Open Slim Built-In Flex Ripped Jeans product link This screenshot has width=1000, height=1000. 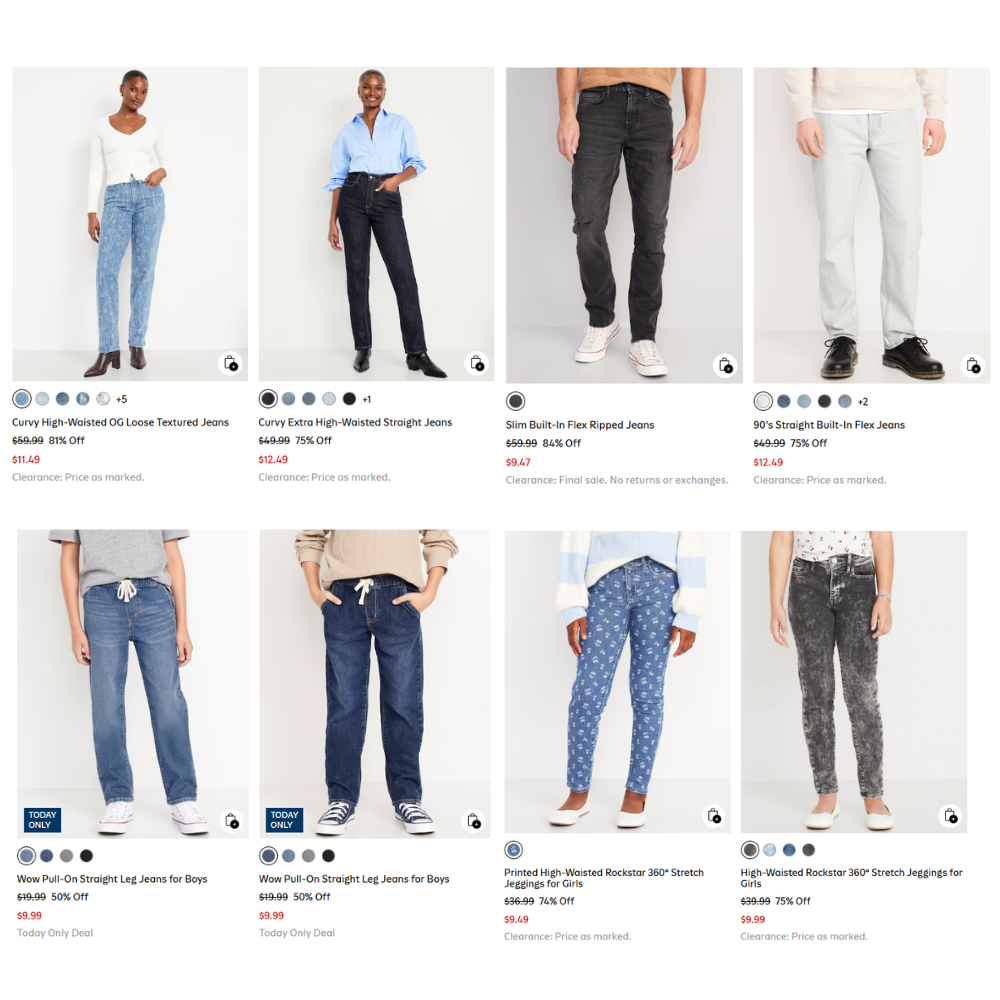(580, 425)
